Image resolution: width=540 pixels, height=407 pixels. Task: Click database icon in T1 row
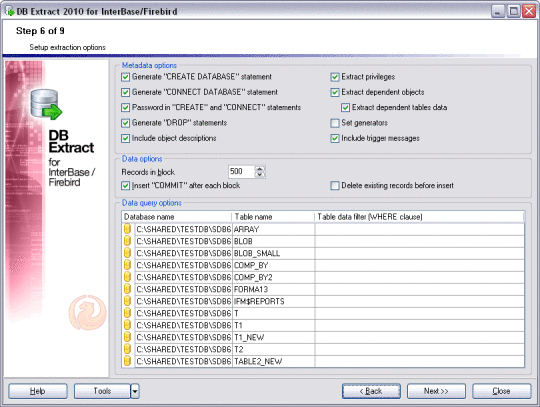click(x=127, y=325)
